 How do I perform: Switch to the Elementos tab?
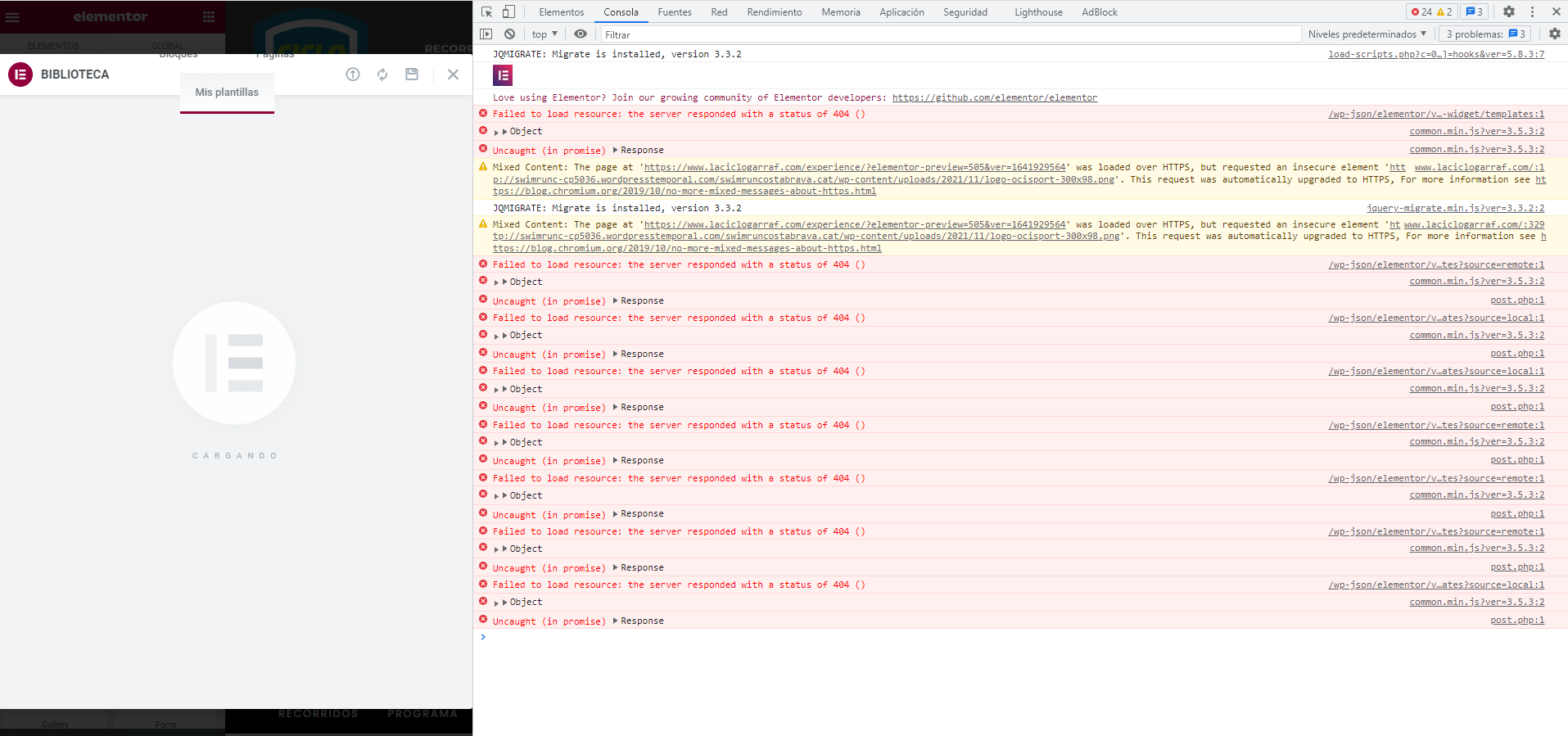pyautogui.click(x=562, y=12)
